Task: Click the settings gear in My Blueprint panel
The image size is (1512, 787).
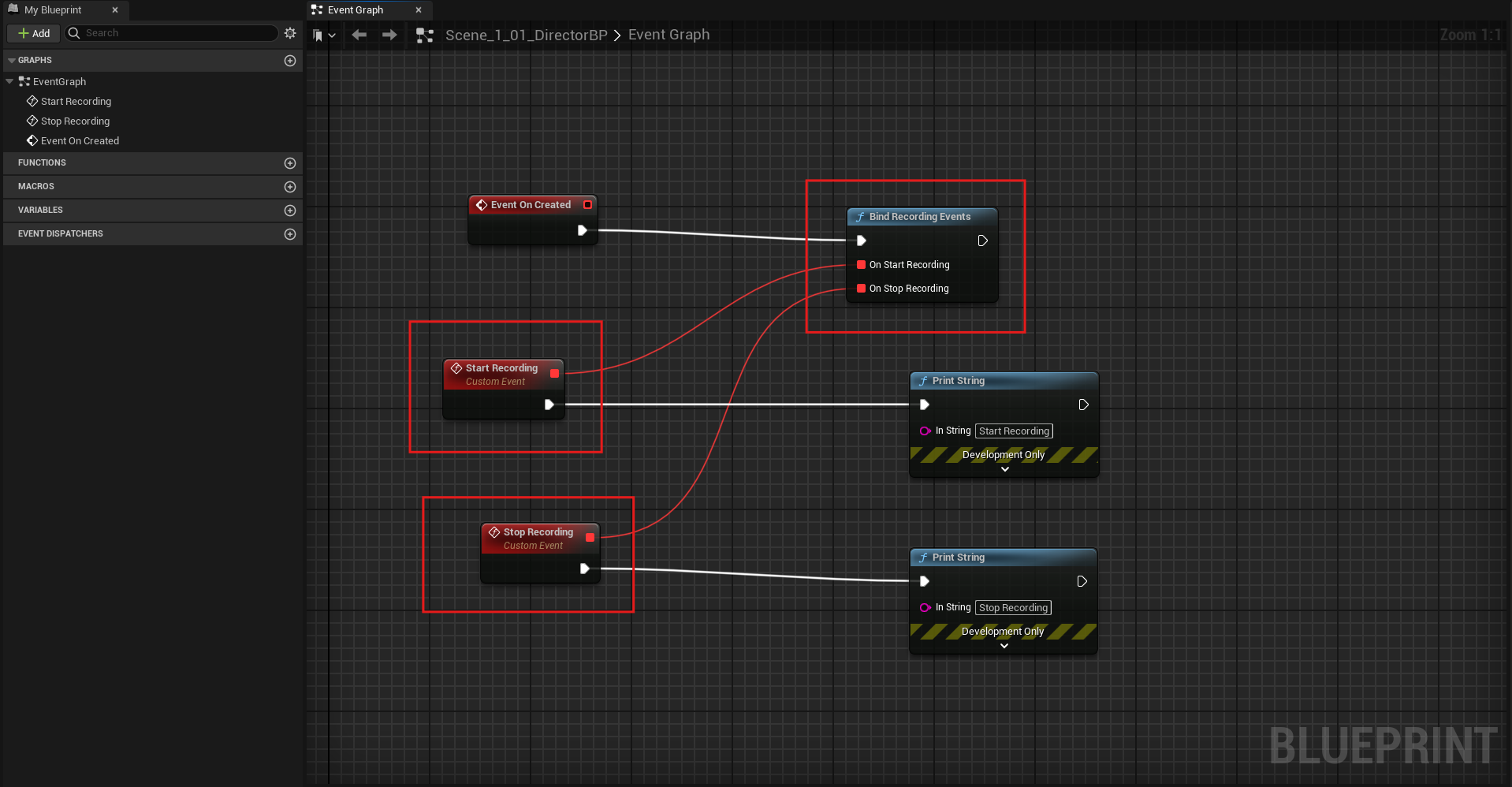Action: [x=290, y=33]
